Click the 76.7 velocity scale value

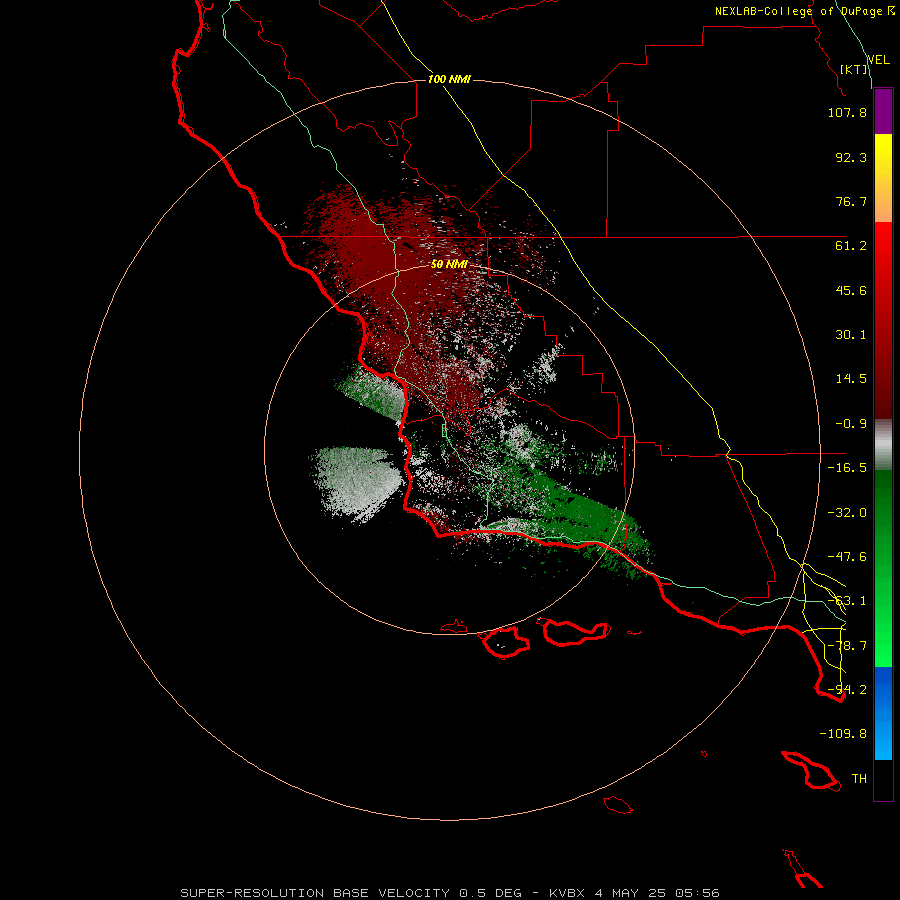[x=851, y=201]
